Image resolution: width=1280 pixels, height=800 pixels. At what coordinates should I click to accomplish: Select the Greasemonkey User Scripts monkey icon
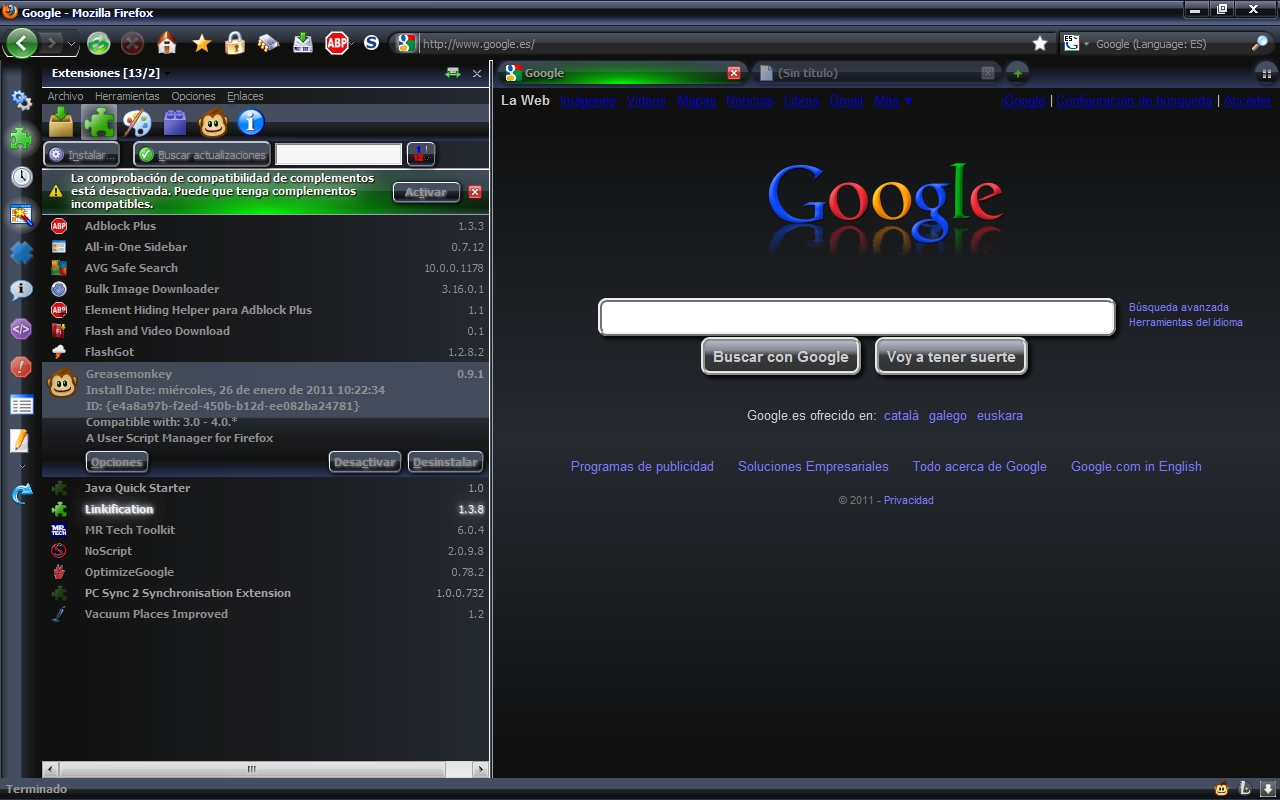click(x=213, y=122)
